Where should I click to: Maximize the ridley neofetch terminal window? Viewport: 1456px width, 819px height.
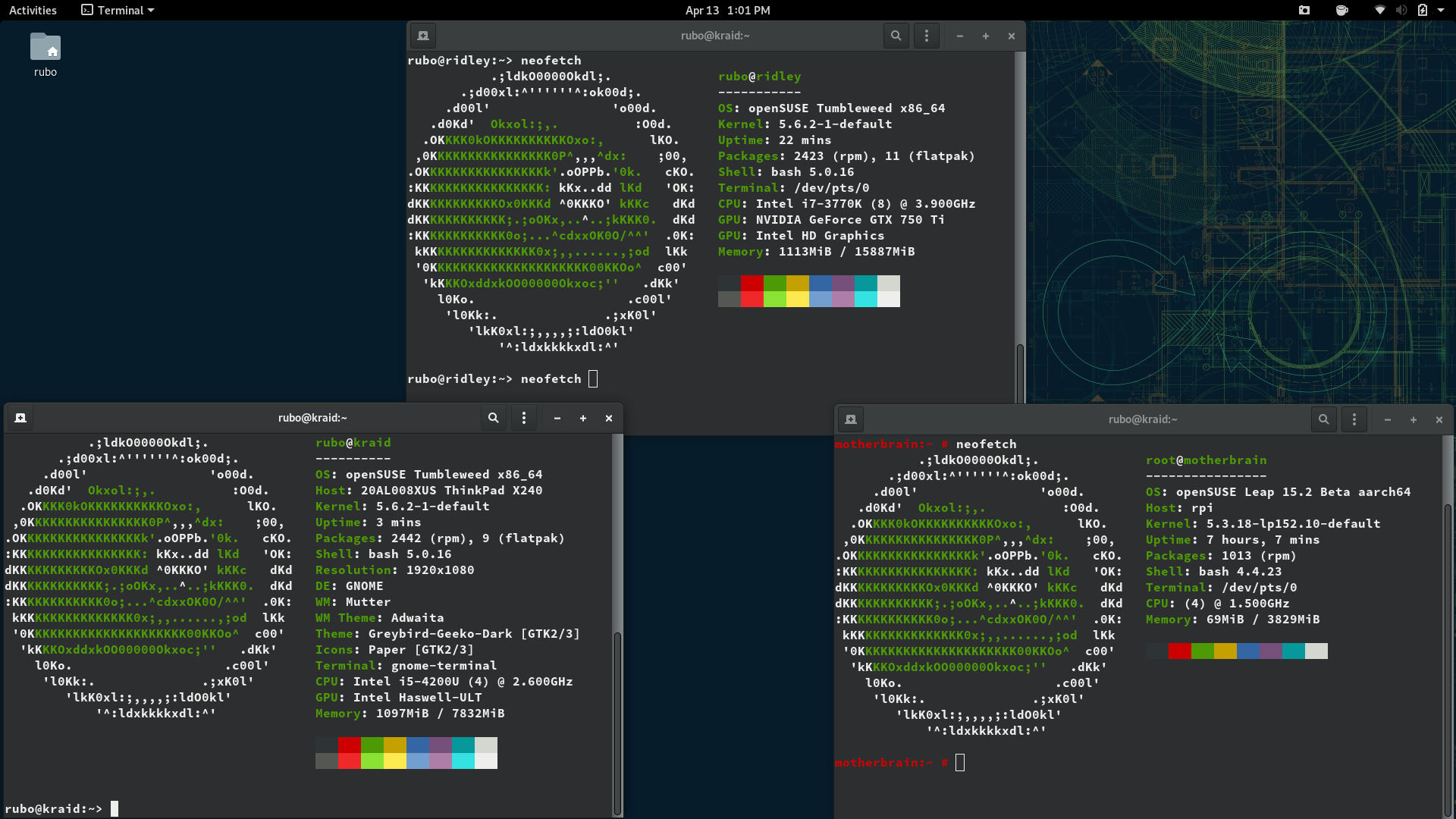point(986,36)
